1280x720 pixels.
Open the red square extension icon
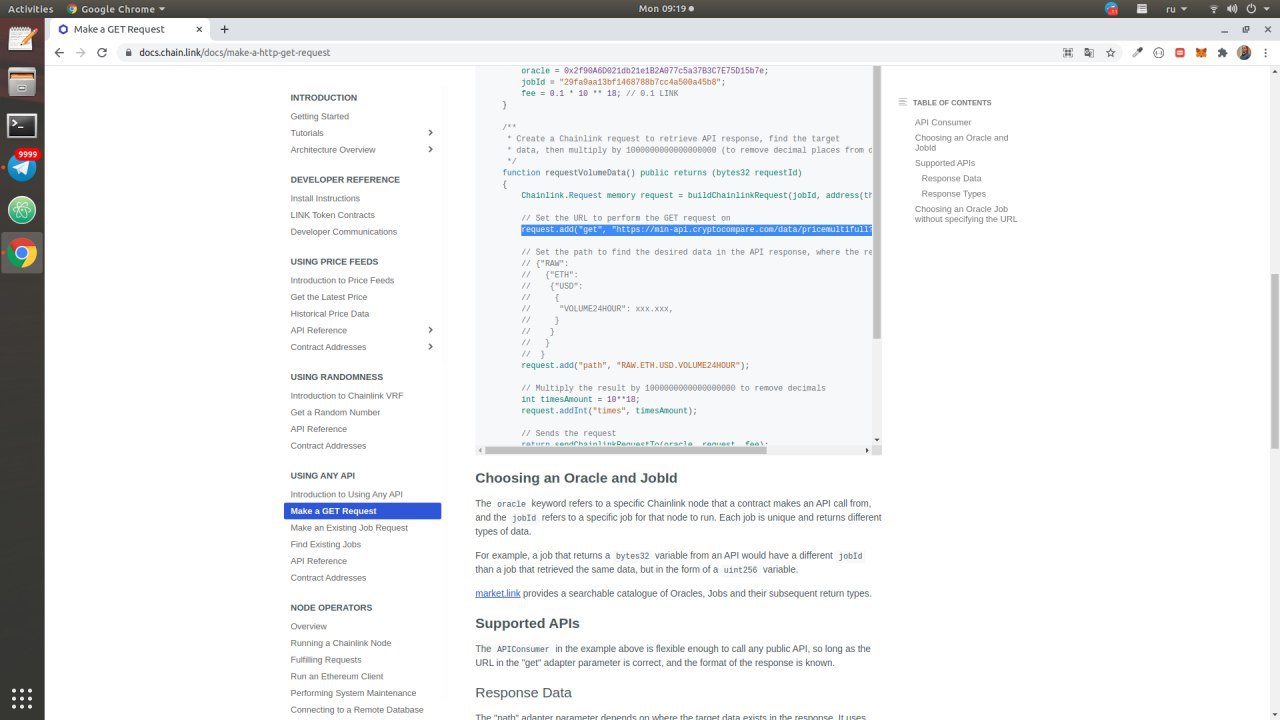(x=1180, y=52)
